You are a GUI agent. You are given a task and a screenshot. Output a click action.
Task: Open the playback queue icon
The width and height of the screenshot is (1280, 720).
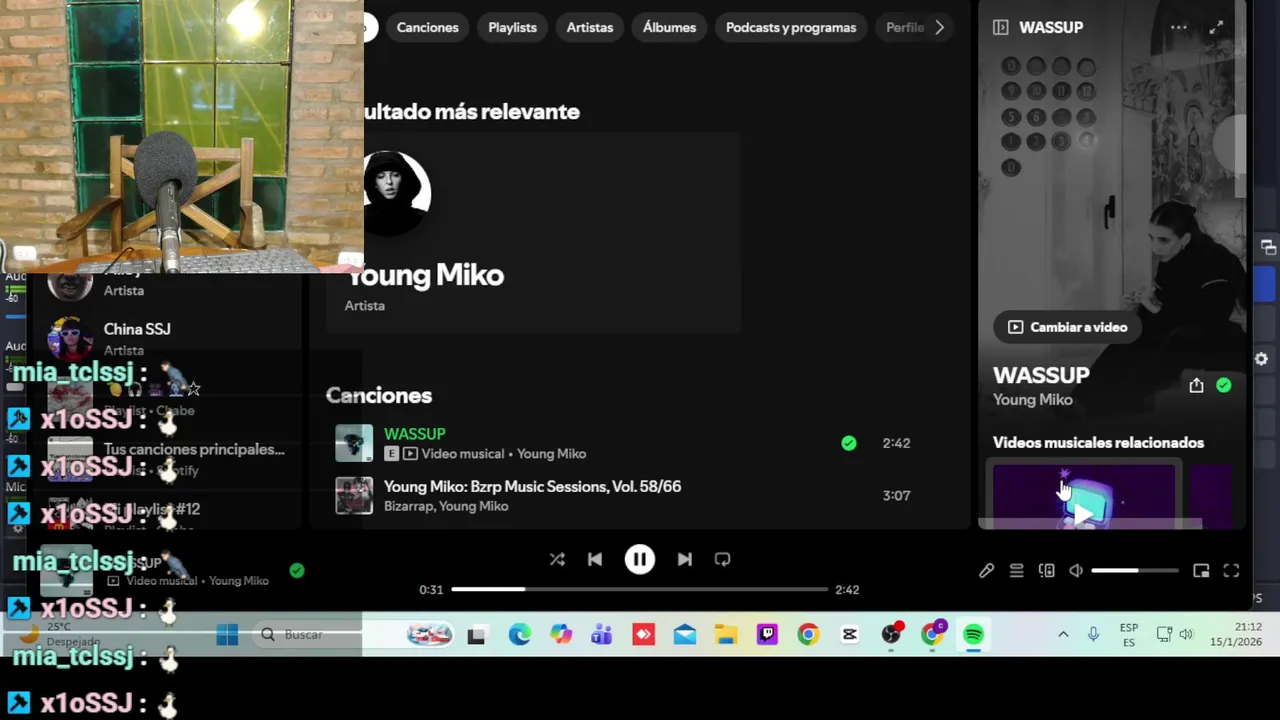(1016, 570)
